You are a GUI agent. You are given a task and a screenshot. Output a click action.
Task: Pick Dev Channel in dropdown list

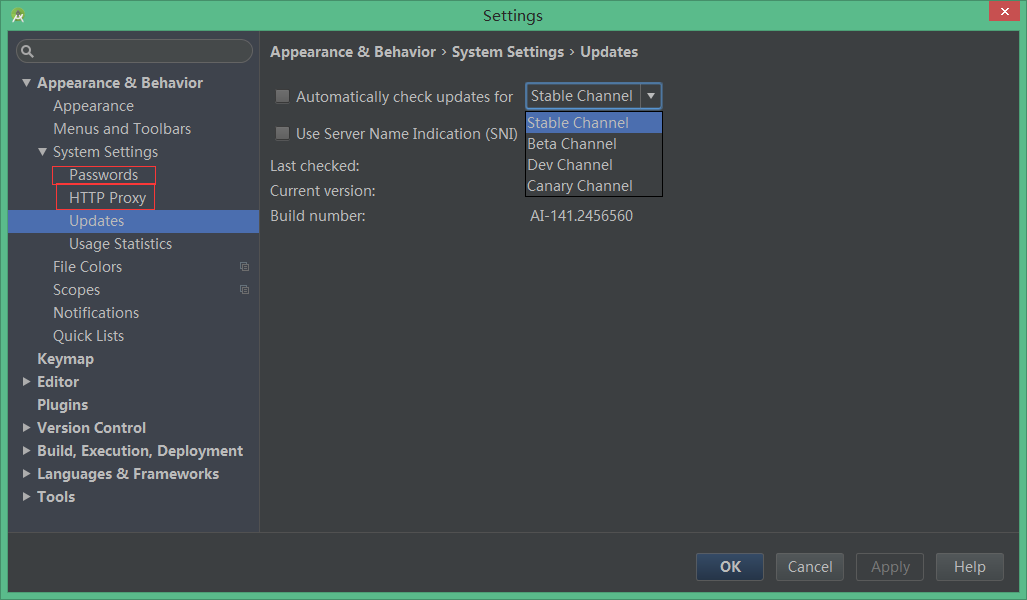point(570,165)
